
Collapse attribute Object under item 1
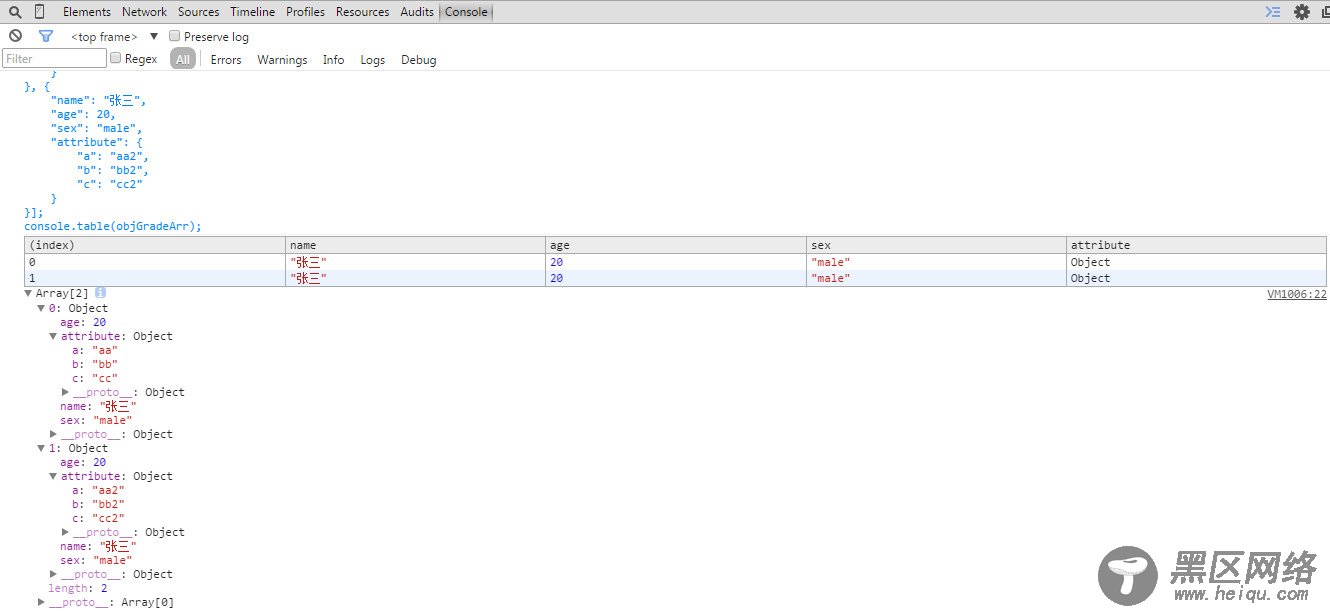(53, 476)
